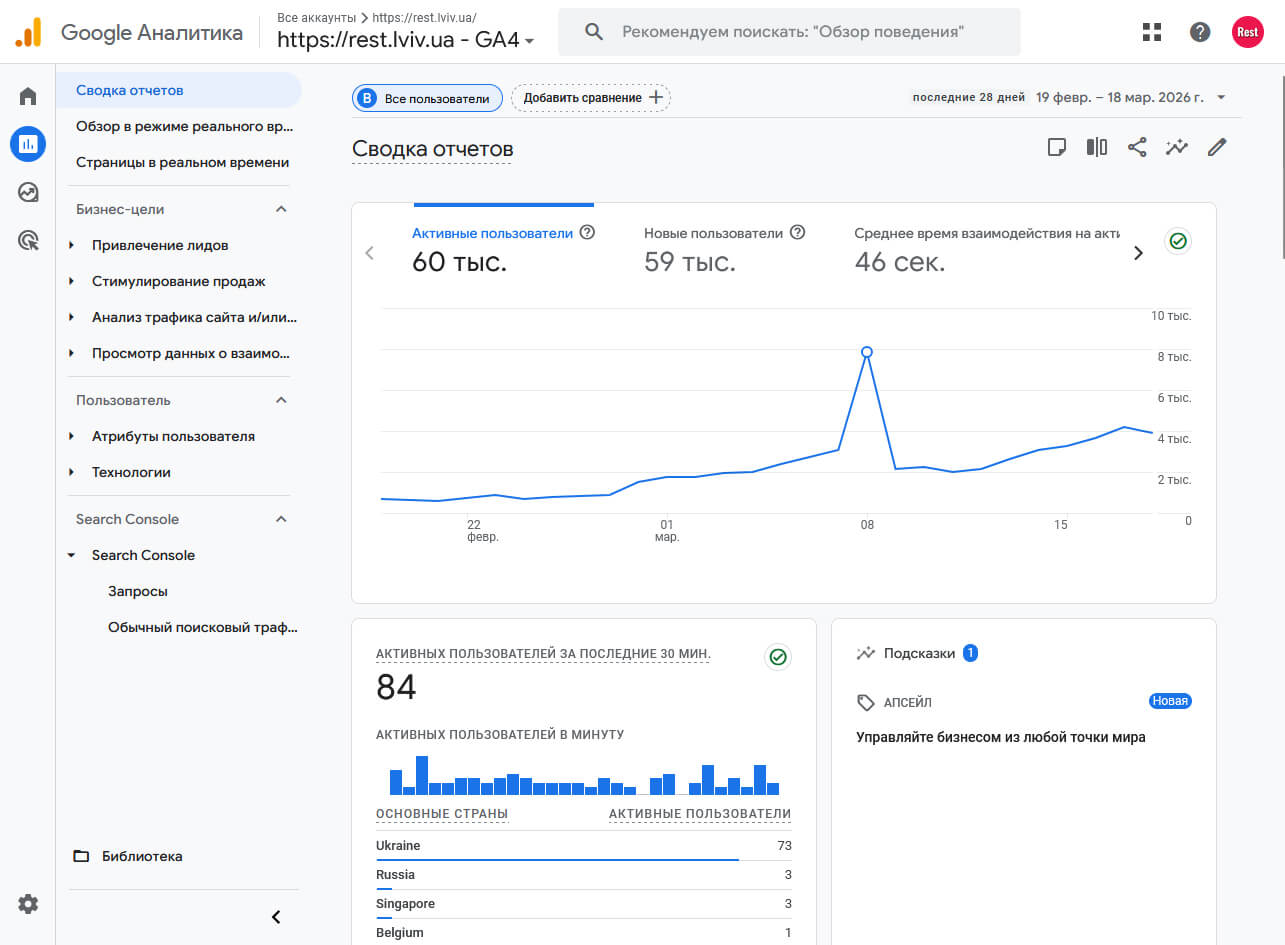
Task: Click the March 08 peak data point
Action: pos(867,352)
